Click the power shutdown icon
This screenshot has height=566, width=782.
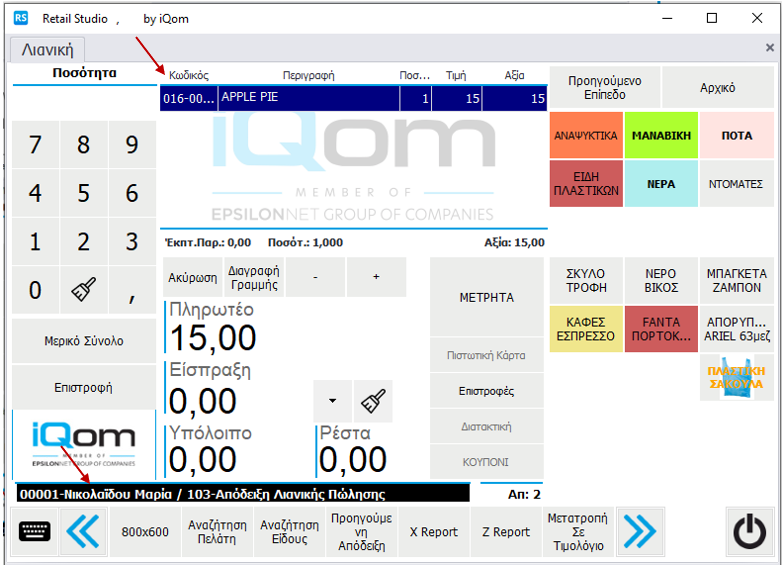pyautogui.click(x=749, y=532)
